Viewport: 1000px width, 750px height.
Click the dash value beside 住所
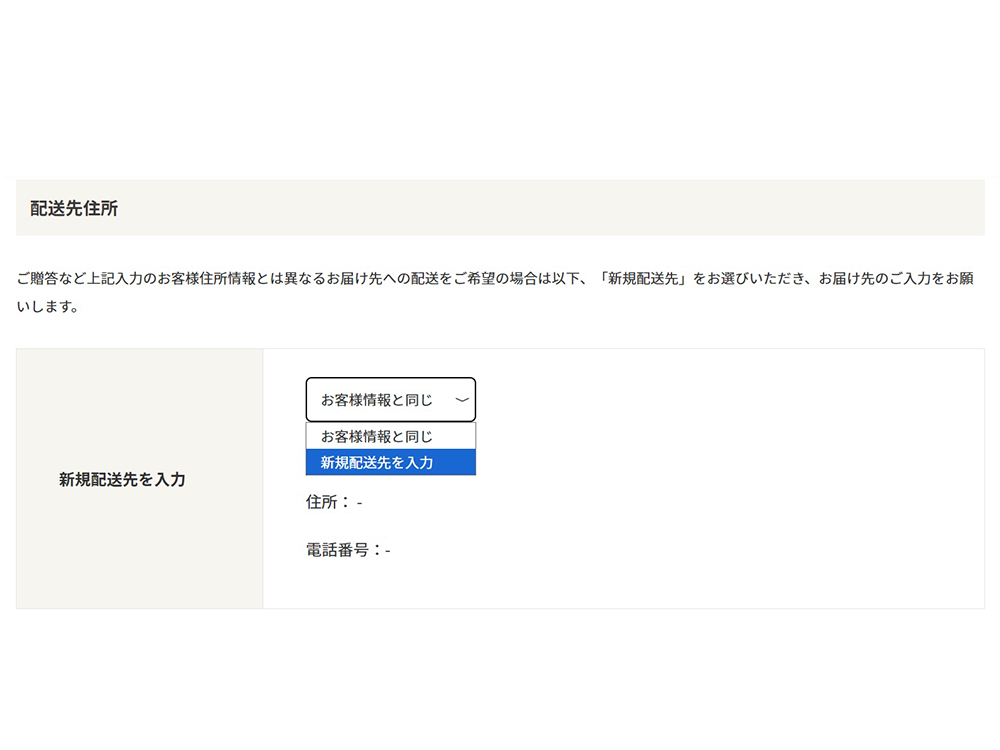[359, 502]
